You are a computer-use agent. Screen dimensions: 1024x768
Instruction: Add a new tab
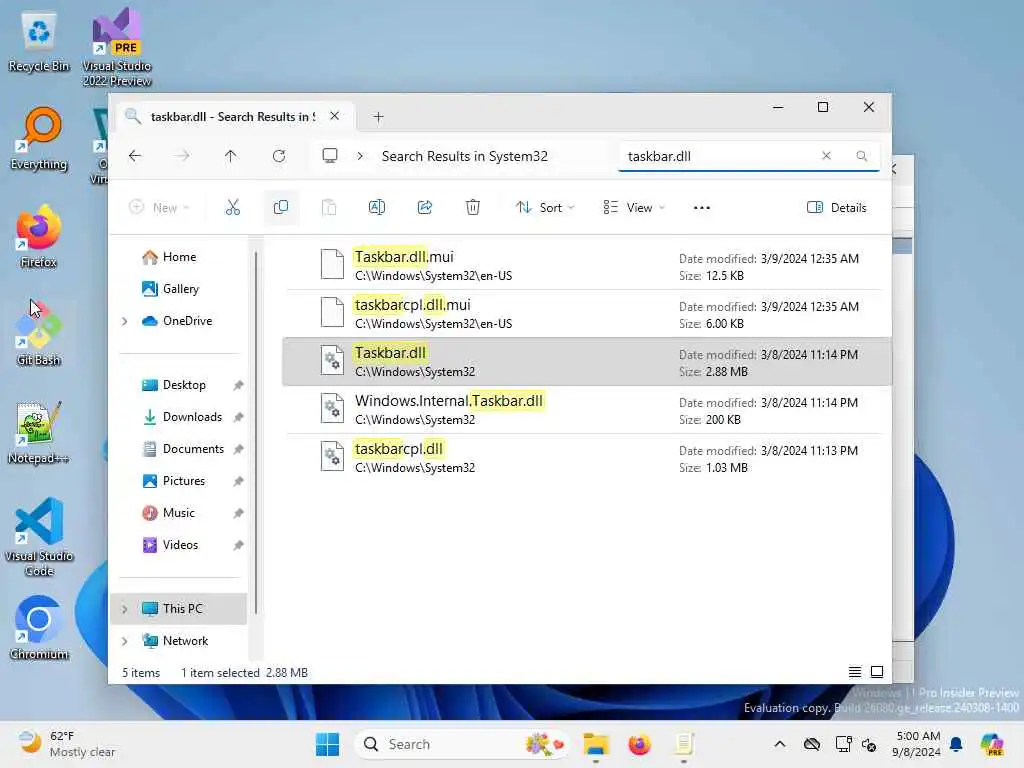click(x=378, y=117)
